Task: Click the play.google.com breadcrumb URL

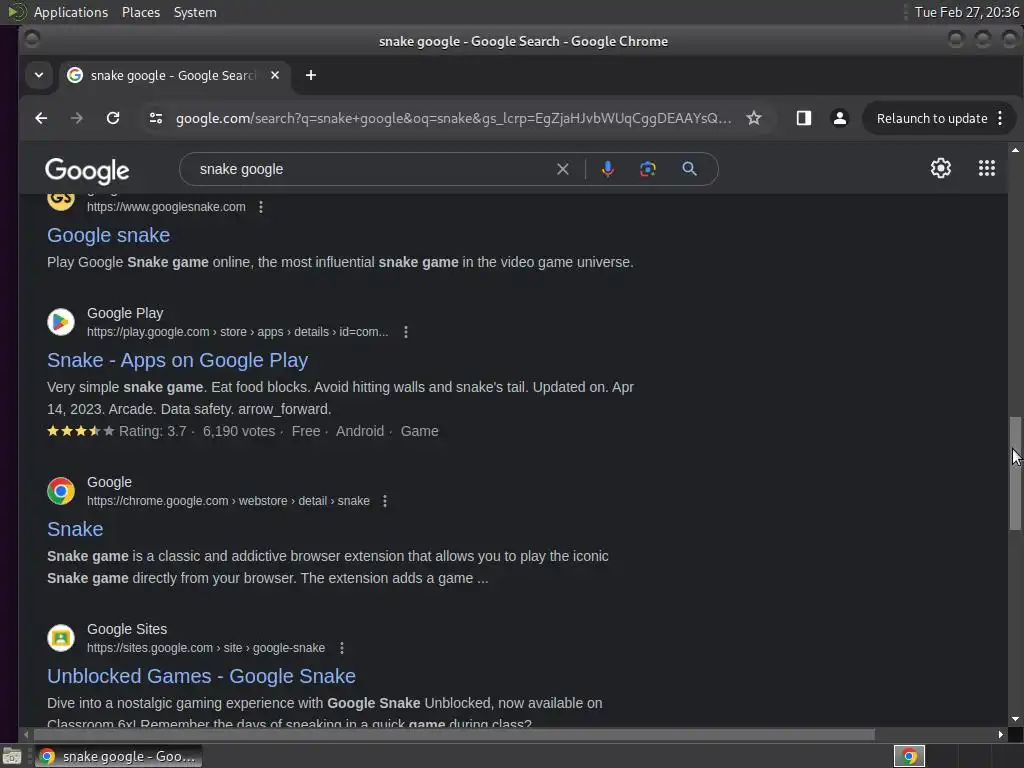Action: 237,332
